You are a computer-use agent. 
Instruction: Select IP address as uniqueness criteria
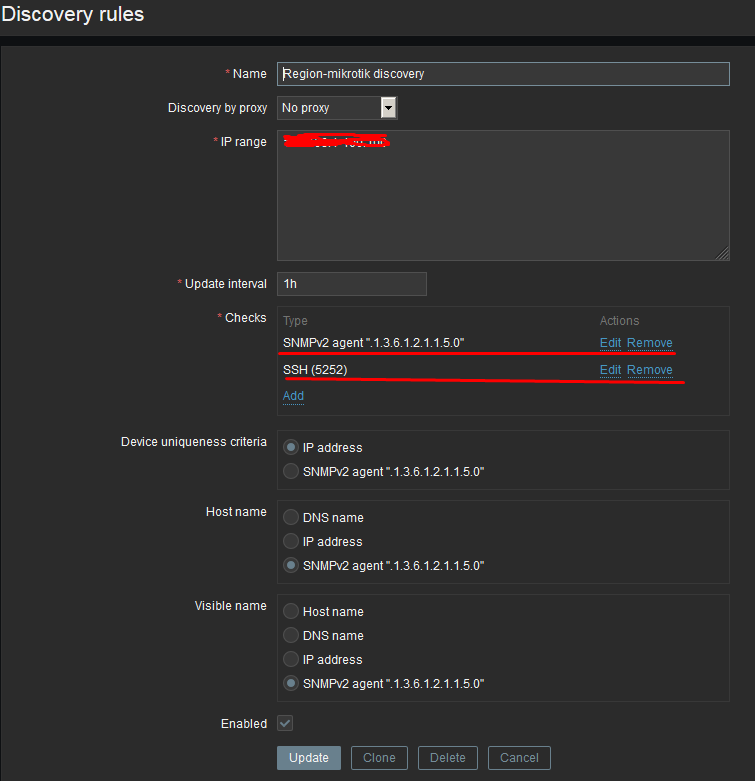point(291,448)
